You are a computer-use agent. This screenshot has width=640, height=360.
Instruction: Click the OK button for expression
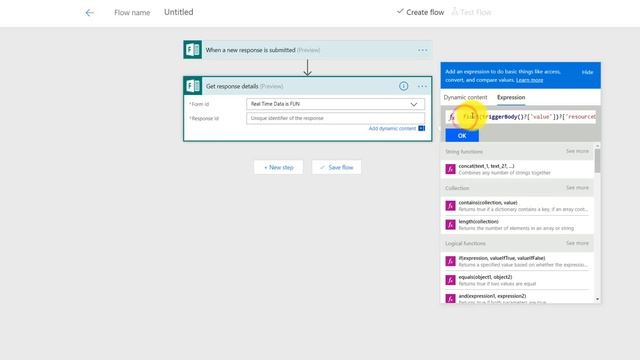click(x=462, y=136)
